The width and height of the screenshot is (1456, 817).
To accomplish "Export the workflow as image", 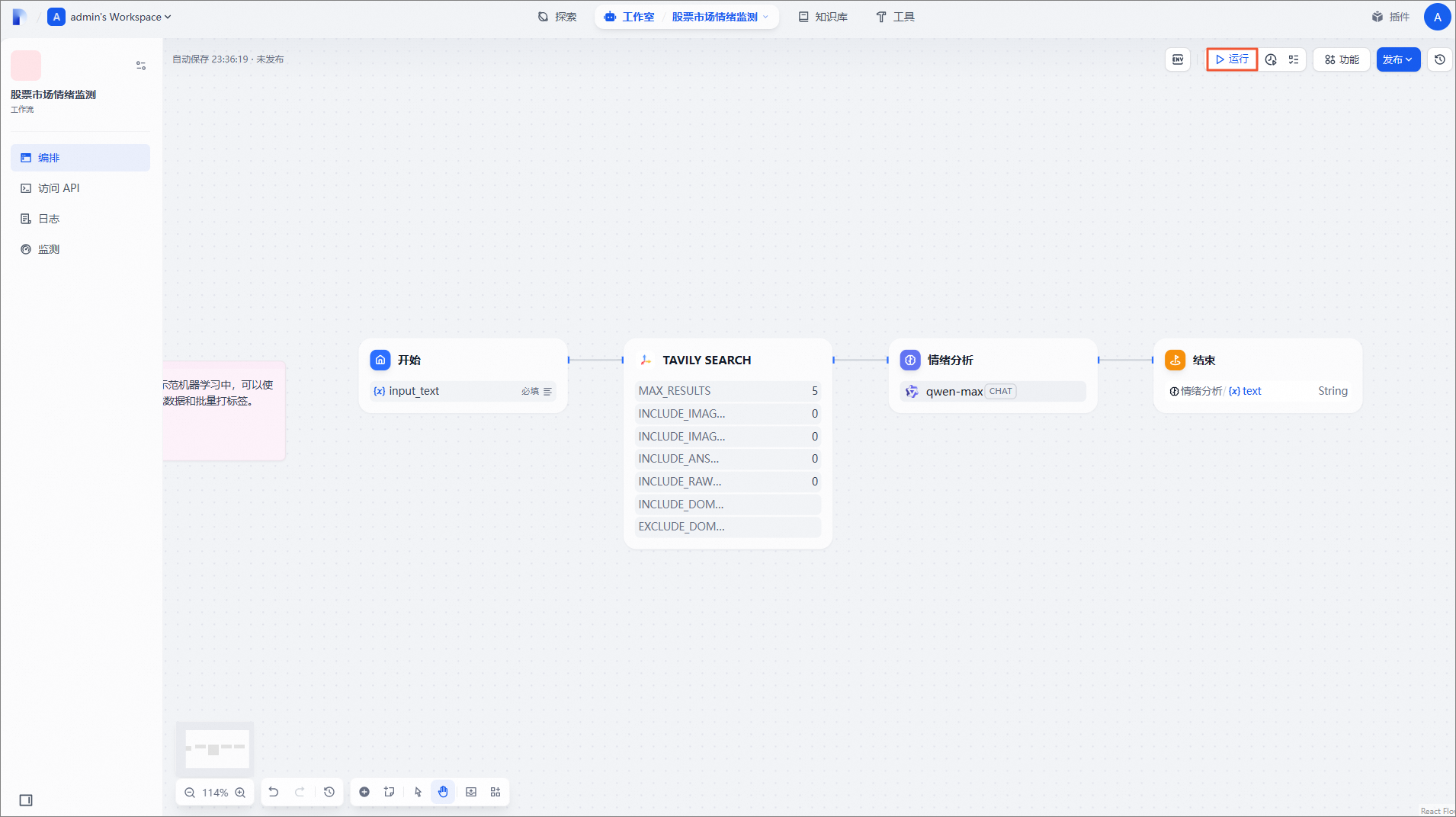I will 471,792.
